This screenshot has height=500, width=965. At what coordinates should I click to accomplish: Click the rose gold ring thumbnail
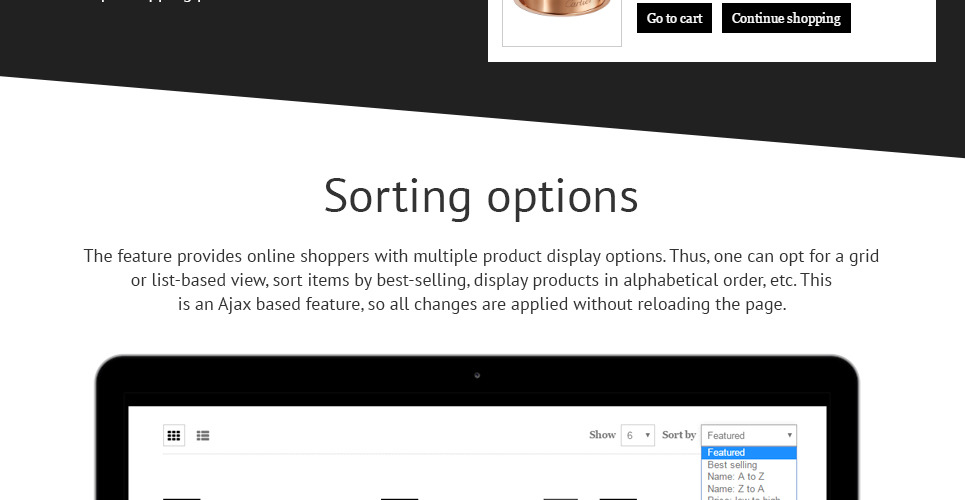(x=561, y=20)
